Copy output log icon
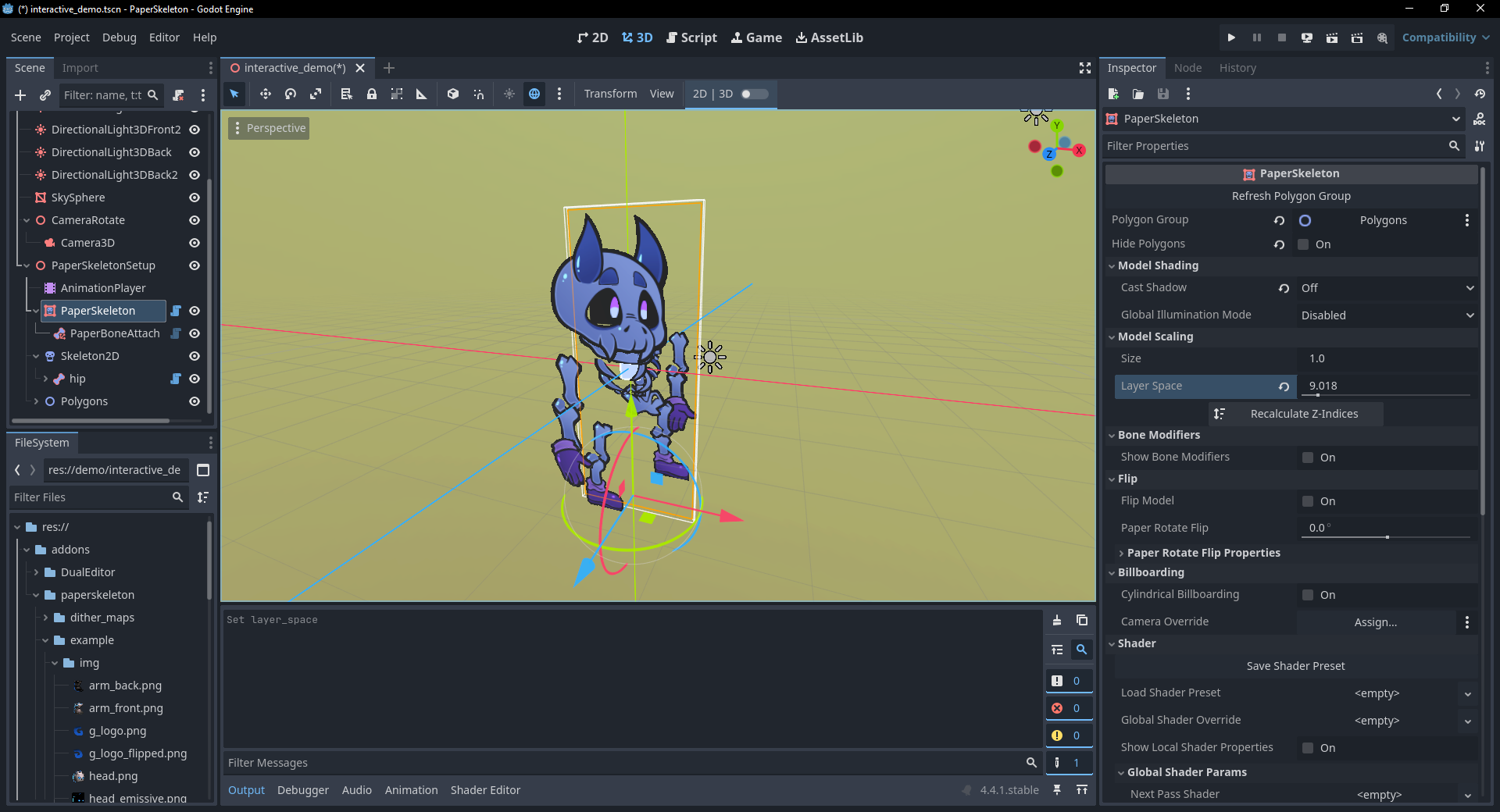The height and width of the screenshot is (812, 1500). point(1082,620)
